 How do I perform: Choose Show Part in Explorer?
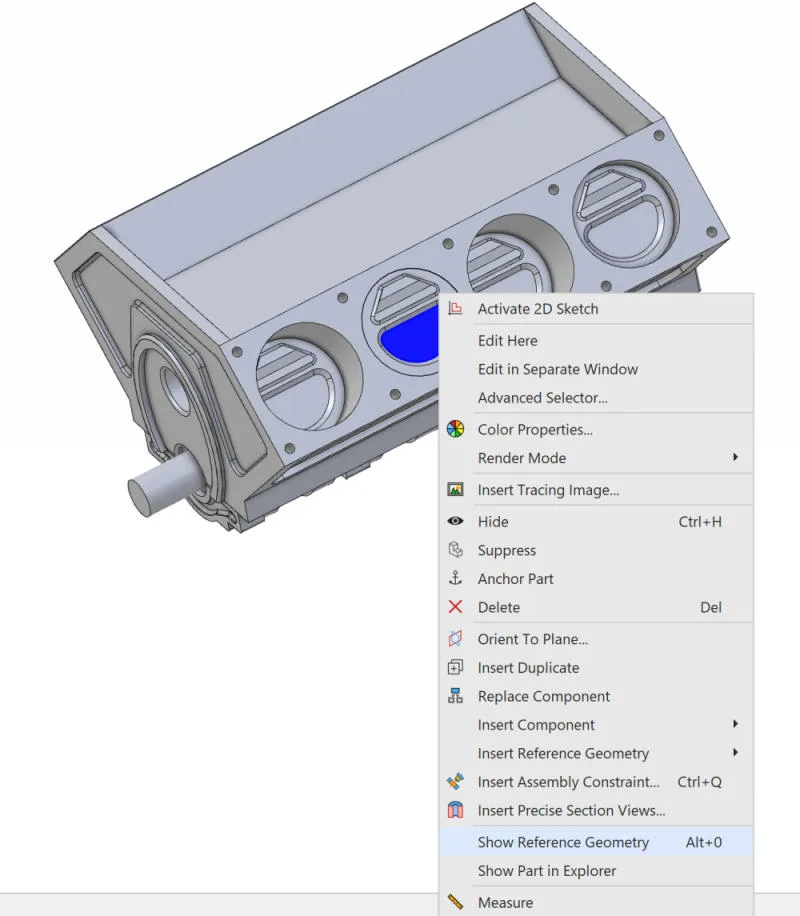point(596,870)
